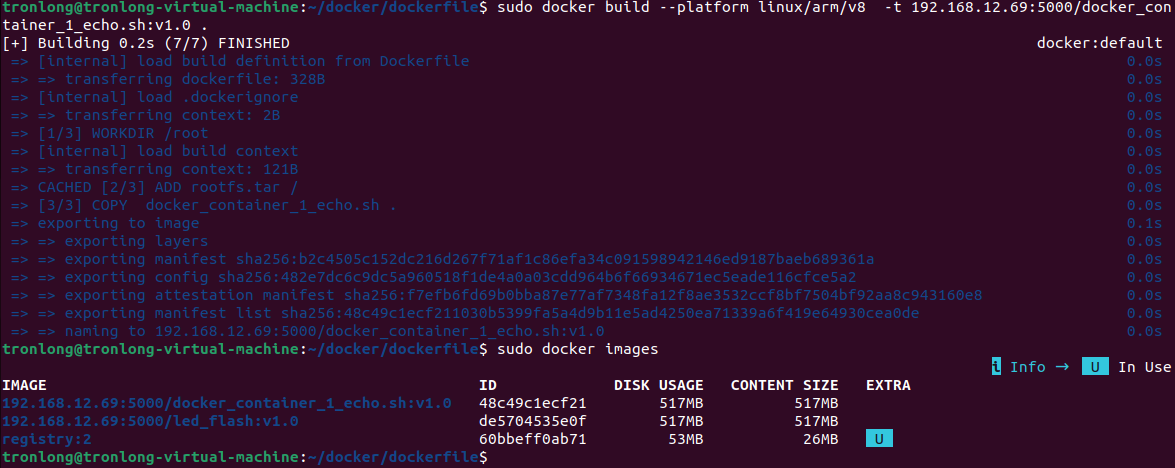
Task: Click the 192.168.12.69:5000/docker_container_1_echo.sh:v1.0 image name
Action: point(226,403)
